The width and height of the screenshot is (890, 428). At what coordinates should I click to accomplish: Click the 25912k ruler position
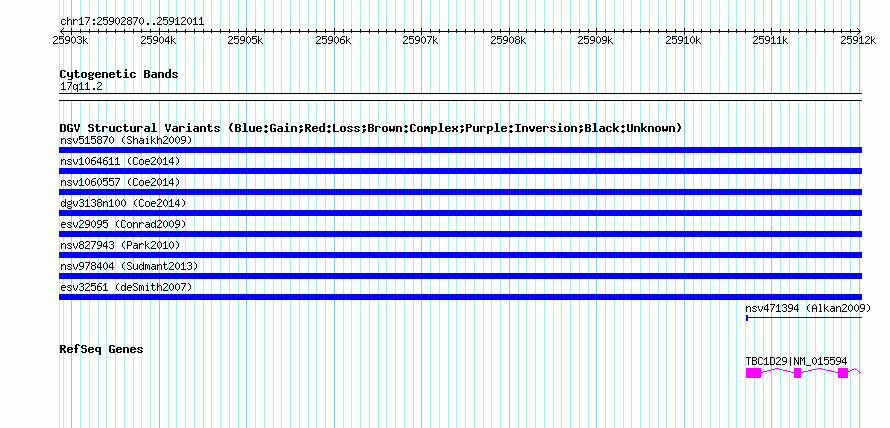[x=859, y=40]
